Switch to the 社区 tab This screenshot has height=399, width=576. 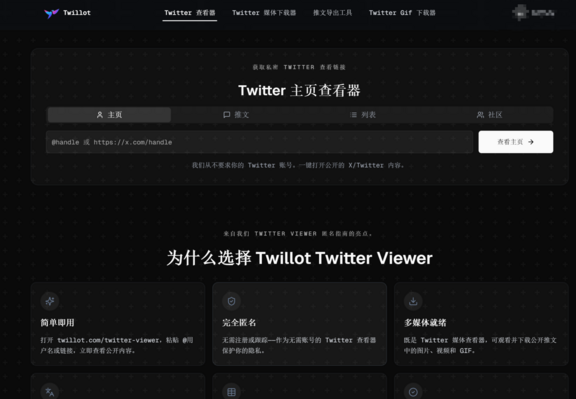coord(489,115)
